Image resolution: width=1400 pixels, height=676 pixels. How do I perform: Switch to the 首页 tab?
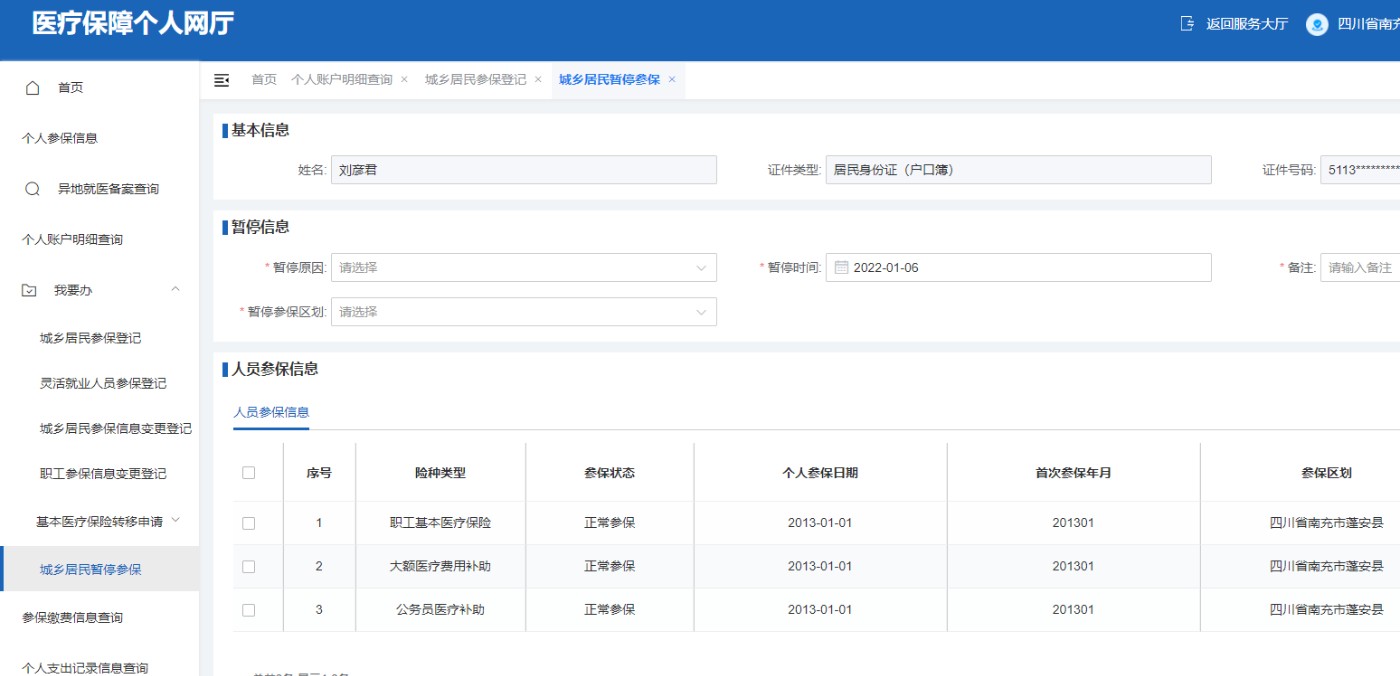point(264,80)
